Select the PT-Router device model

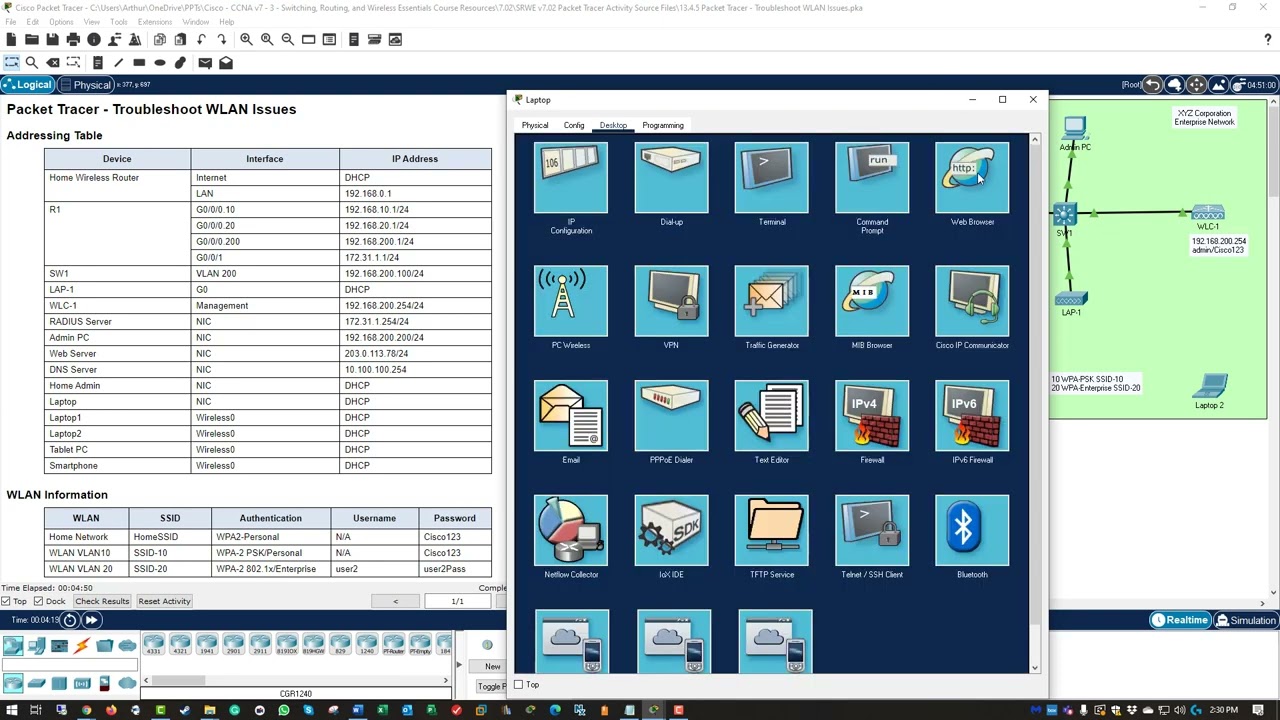(x=393, y=644)
